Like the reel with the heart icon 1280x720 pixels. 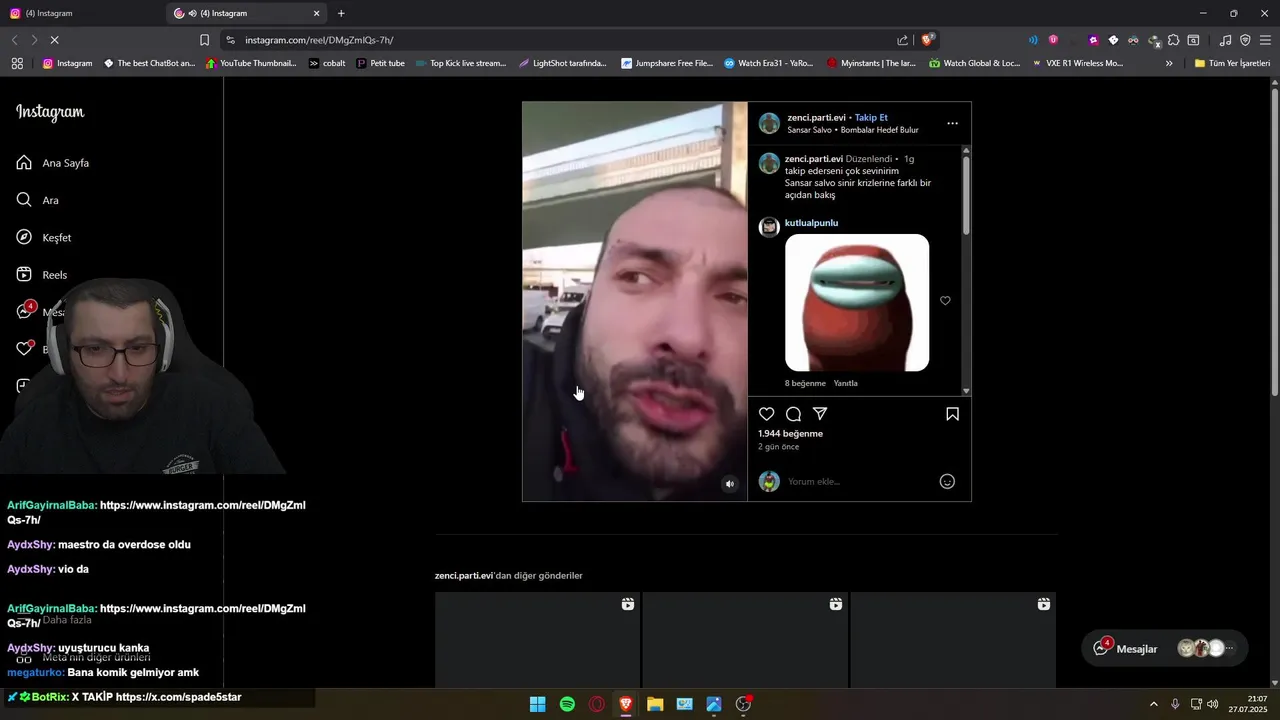click(767, 414)
